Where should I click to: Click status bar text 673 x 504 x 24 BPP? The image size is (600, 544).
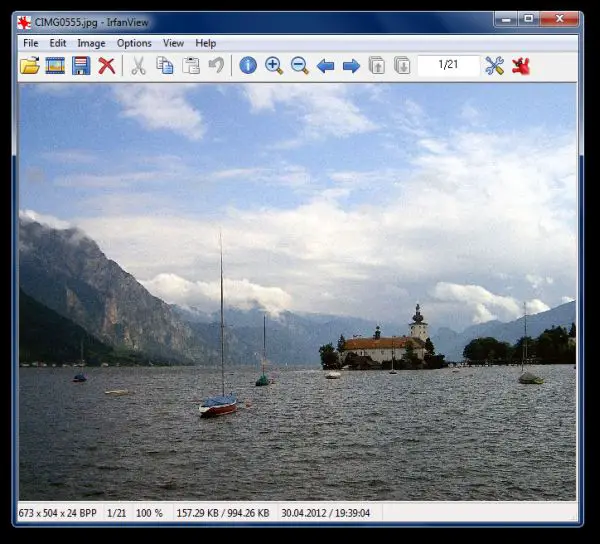[x=57, y=513]
